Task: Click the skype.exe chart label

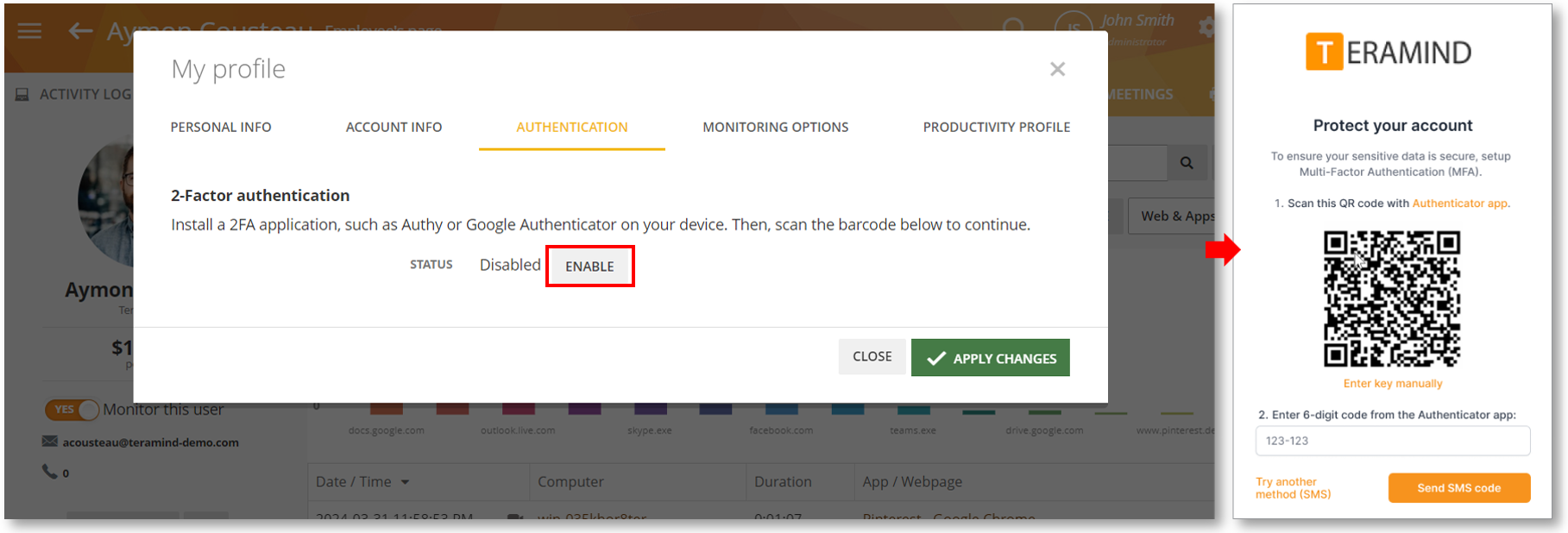Action: click(x=650, y=430)
